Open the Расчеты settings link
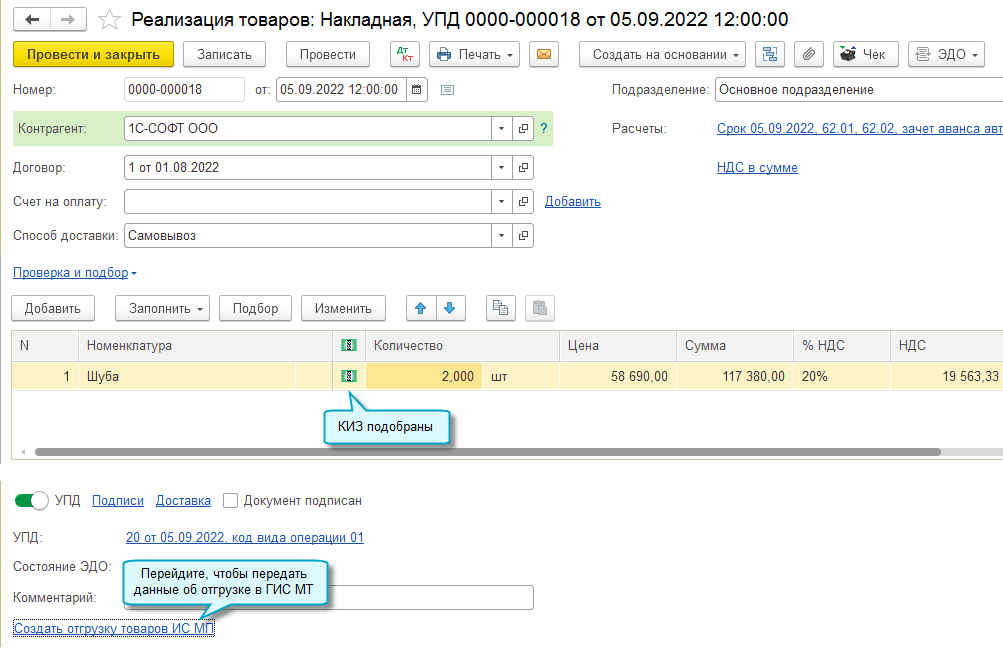The width and height of the screenshot is (1003, 656). 860,129
